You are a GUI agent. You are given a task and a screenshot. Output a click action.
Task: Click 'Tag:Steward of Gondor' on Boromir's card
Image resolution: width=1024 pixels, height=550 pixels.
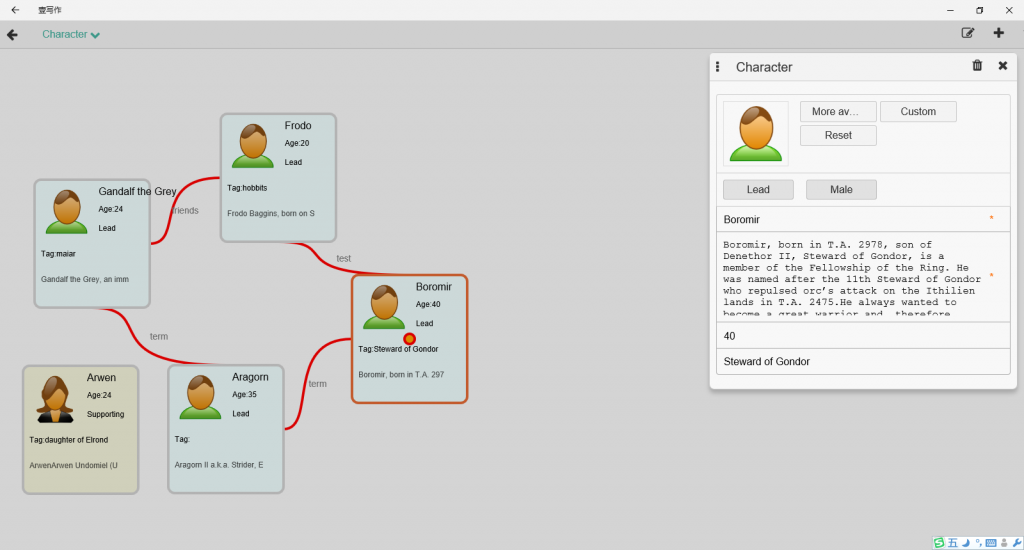click(x=398, y=349)
